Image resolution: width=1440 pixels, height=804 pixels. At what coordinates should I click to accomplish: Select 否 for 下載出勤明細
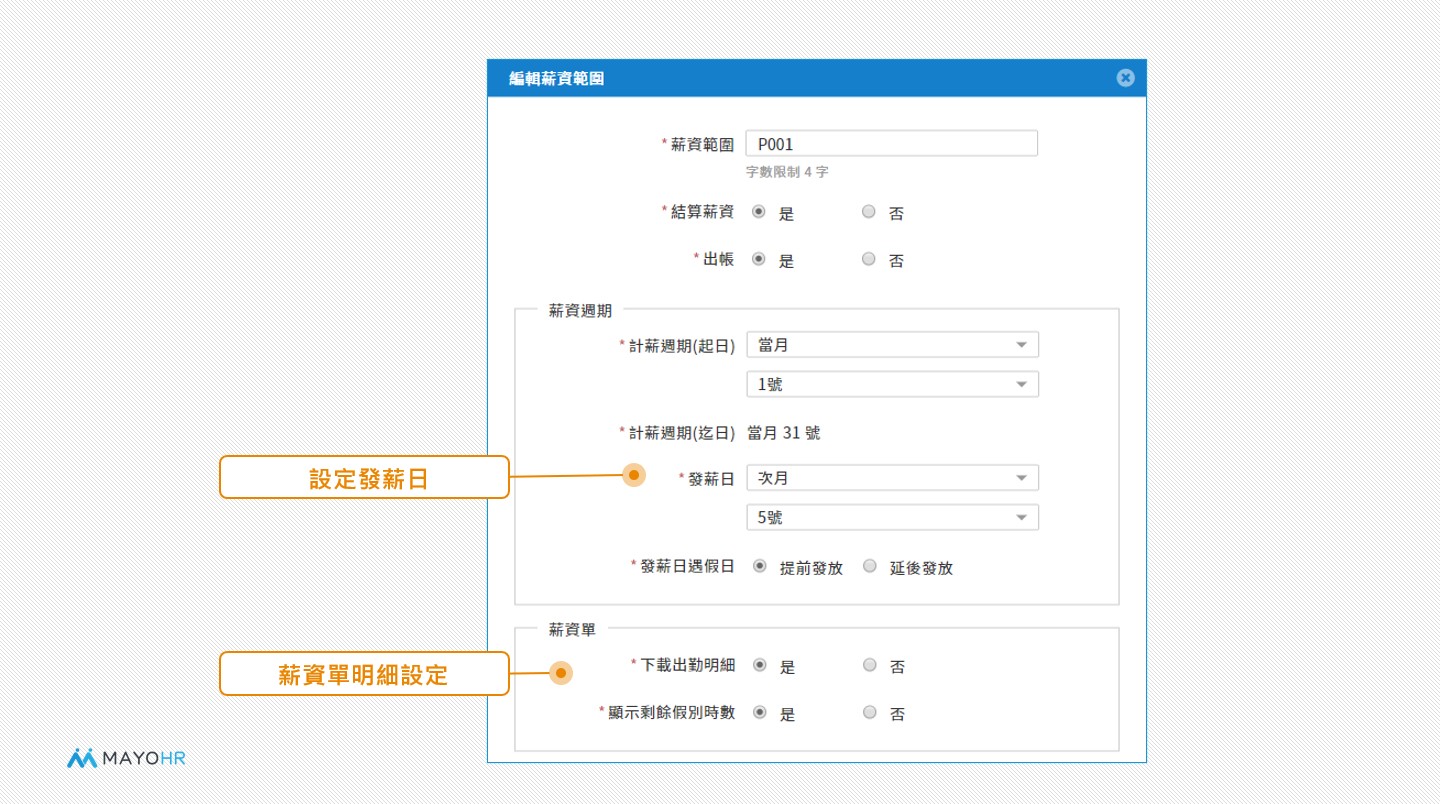(x=869, y=665)
